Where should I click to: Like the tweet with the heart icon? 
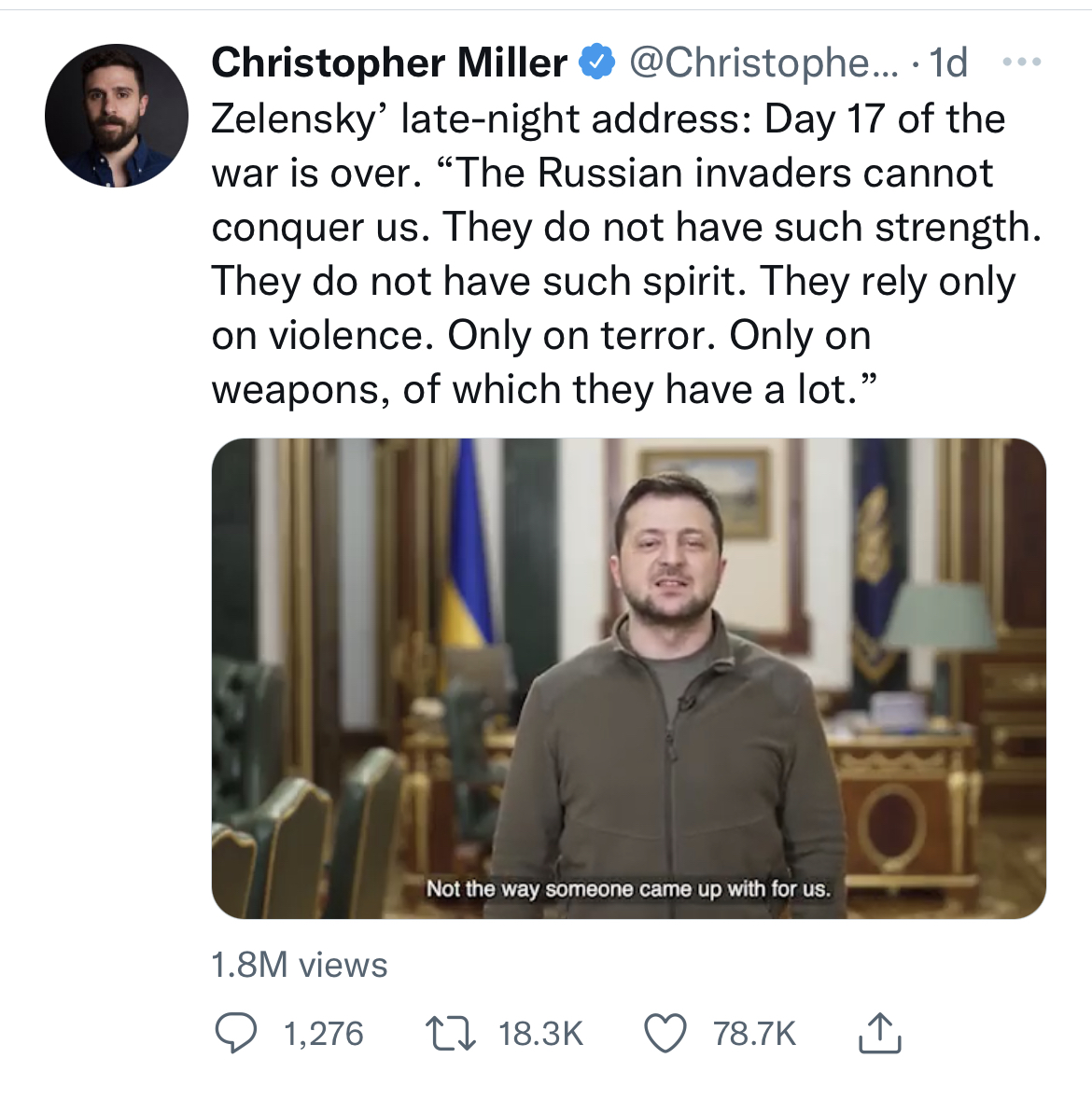pos(665,1034)
